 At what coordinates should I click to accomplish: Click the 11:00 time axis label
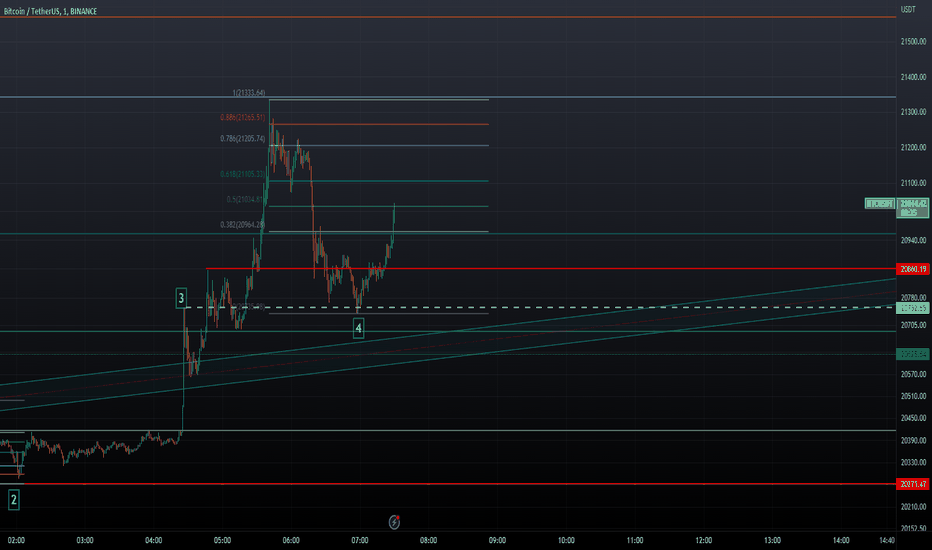pyautogui.click(x=635, y=540)
